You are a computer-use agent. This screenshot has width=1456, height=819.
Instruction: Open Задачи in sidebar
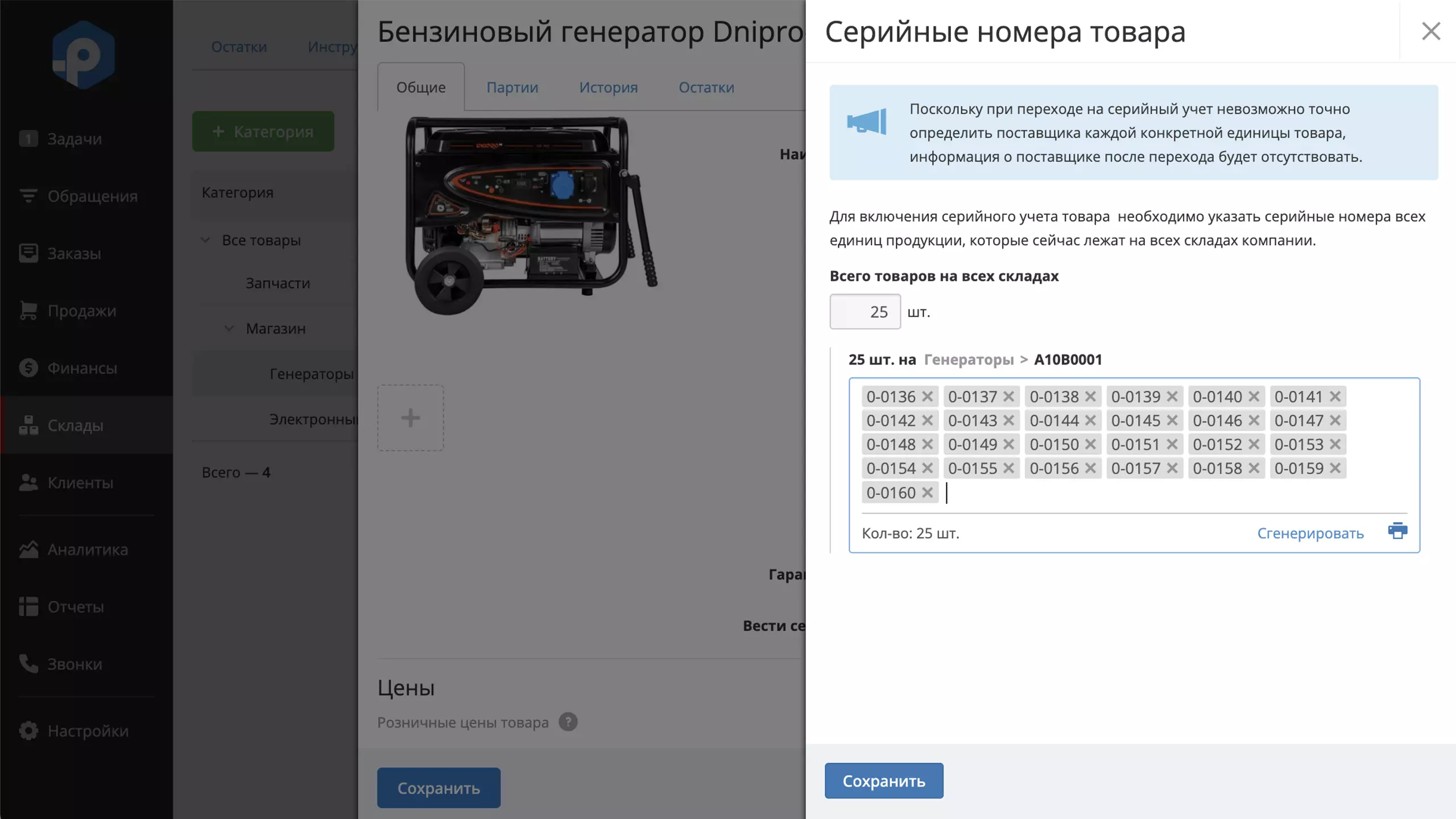(x=74, y=139)
